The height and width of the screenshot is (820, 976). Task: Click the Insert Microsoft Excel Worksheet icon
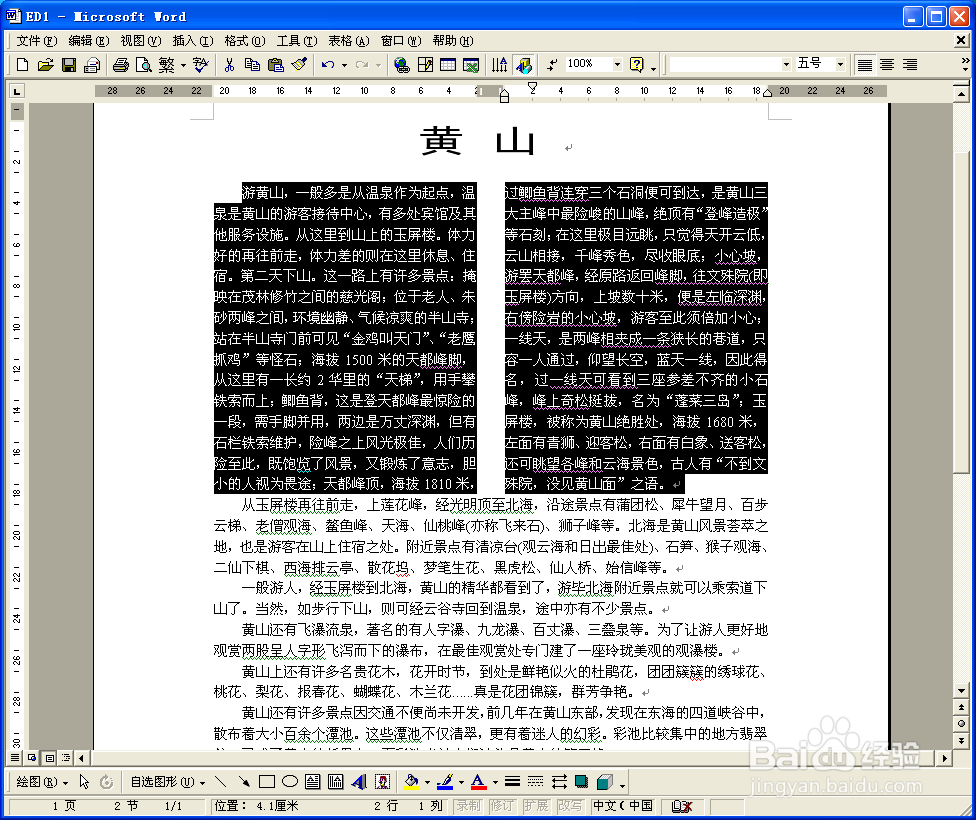pos(470,63)
